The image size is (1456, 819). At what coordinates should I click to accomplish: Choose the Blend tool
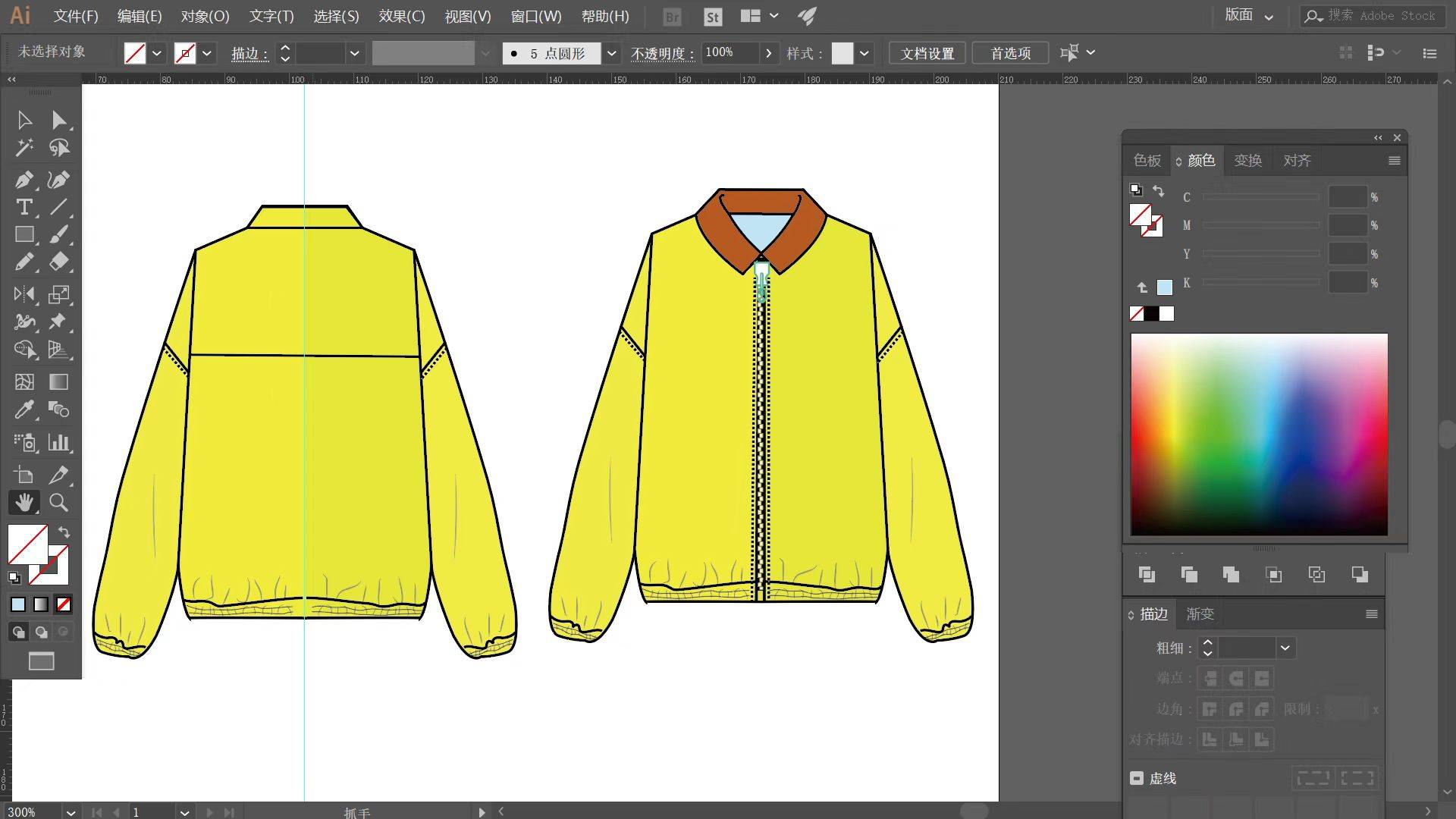58,409
